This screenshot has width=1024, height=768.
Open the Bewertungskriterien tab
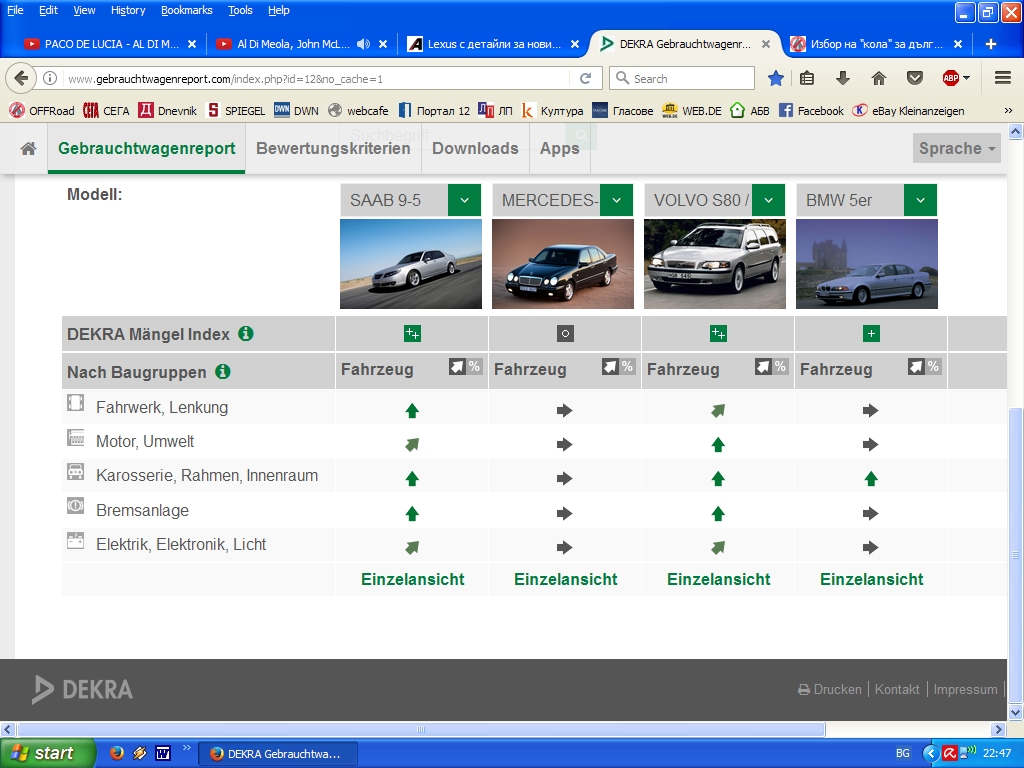coord(333,148)
